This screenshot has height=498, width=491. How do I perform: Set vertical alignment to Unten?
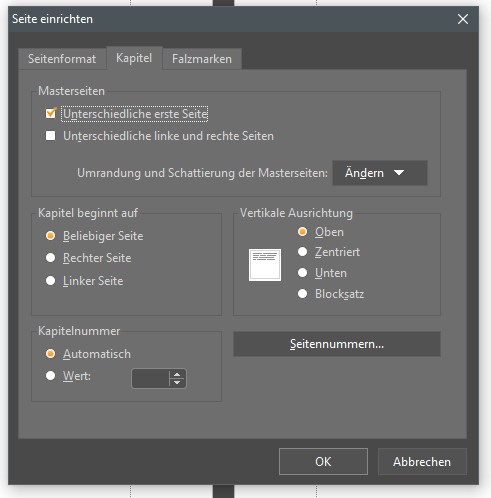pos(302,273)
